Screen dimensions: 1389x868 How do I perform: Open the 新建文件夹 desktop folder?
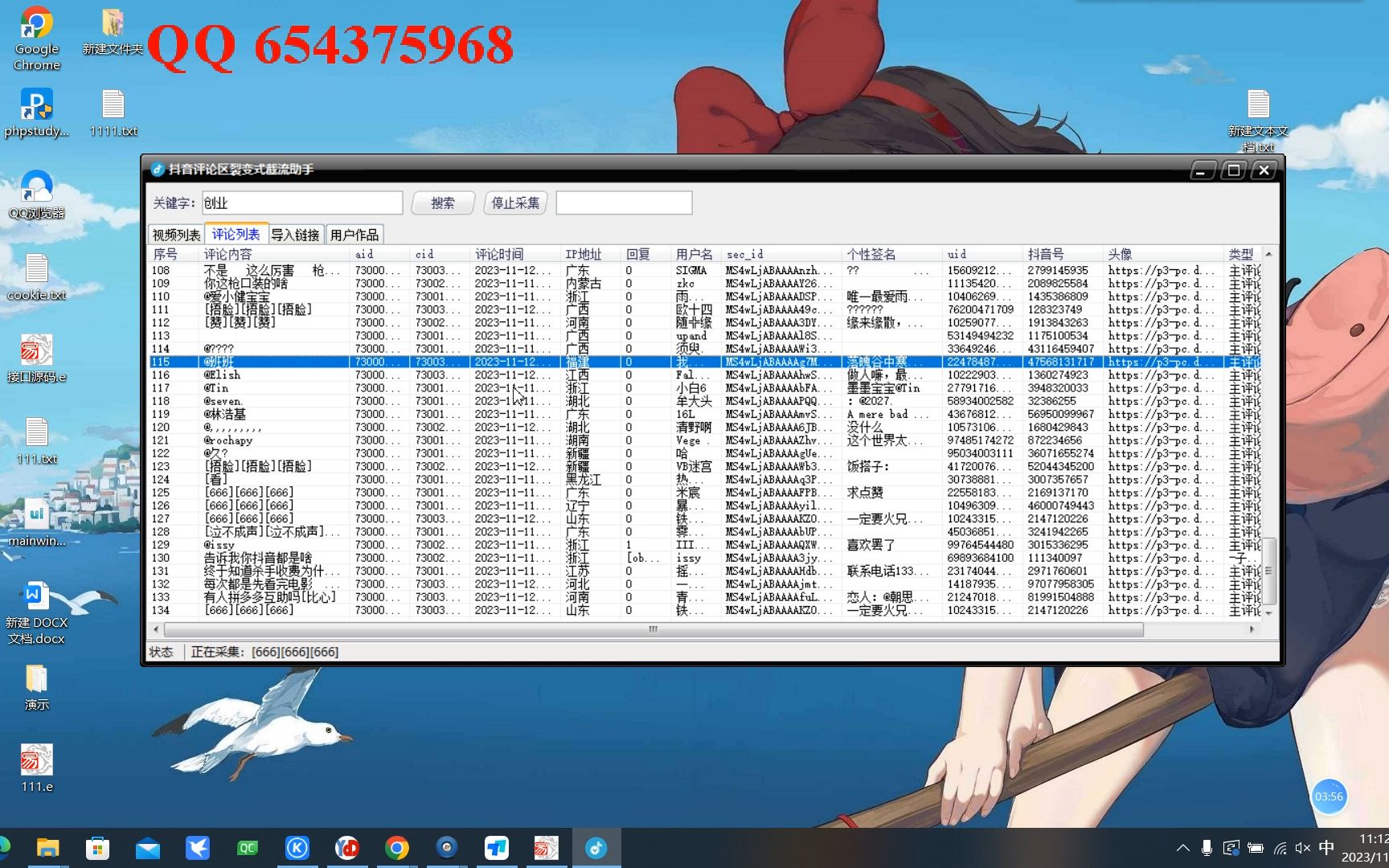(113, 32)
